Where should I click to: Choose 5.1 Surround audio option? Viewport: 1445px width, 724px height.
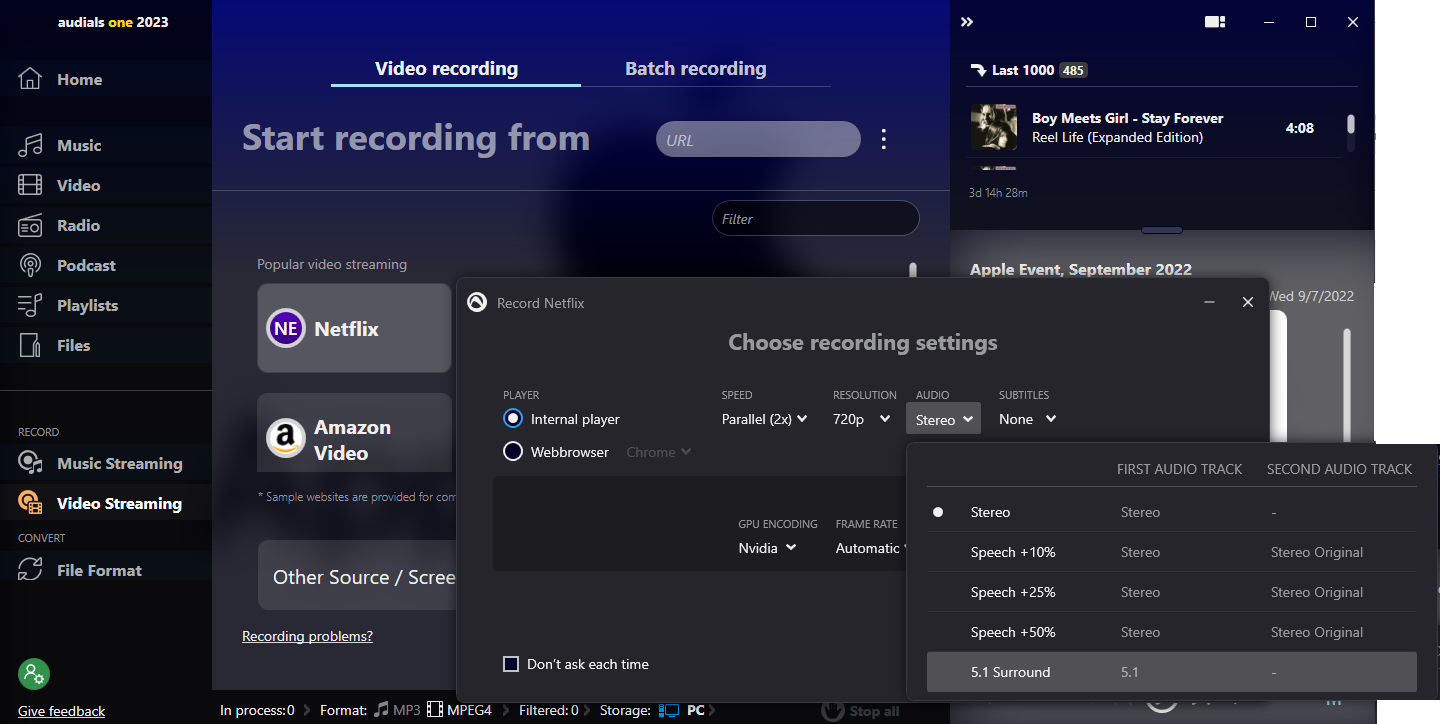(1172, 672)
